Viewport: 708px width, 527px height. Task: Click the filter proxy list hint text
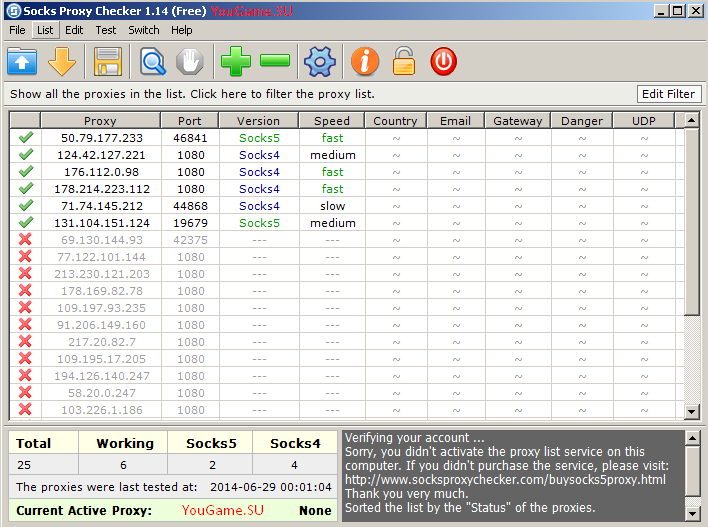[x=192, y=94]
